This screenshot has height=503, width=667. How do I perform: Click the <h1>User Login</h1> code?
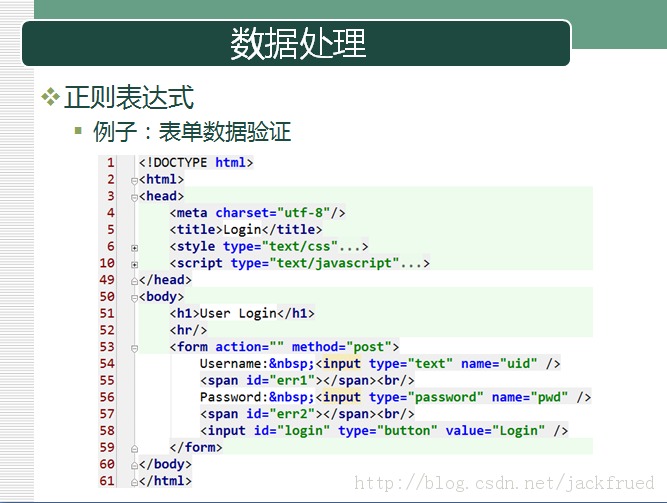click(x=242, y=314)
